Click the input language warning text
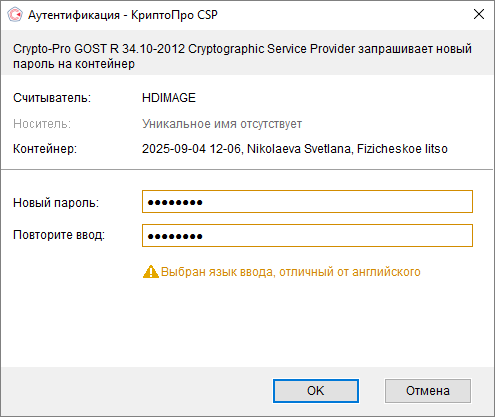This screenshot has height=417, width=495. [x=291, y=272]
